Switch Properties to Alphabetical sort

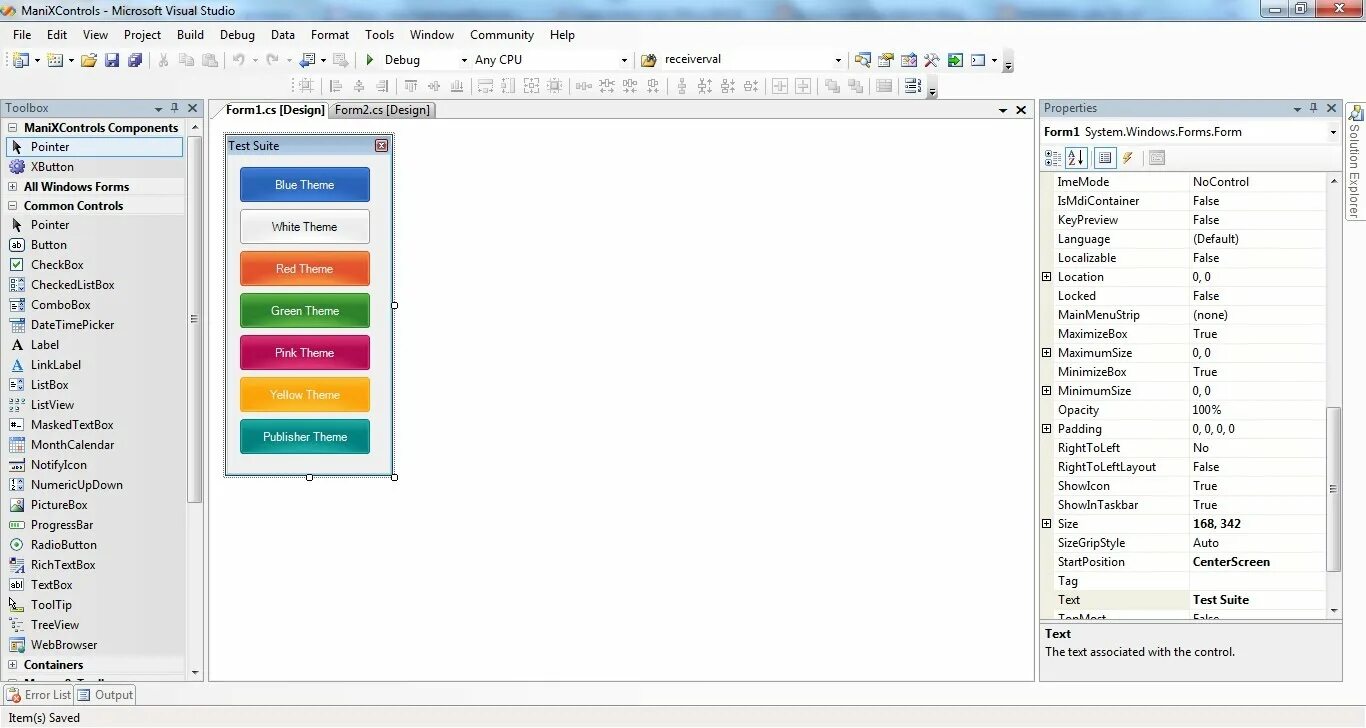(x=1076, y=158)
